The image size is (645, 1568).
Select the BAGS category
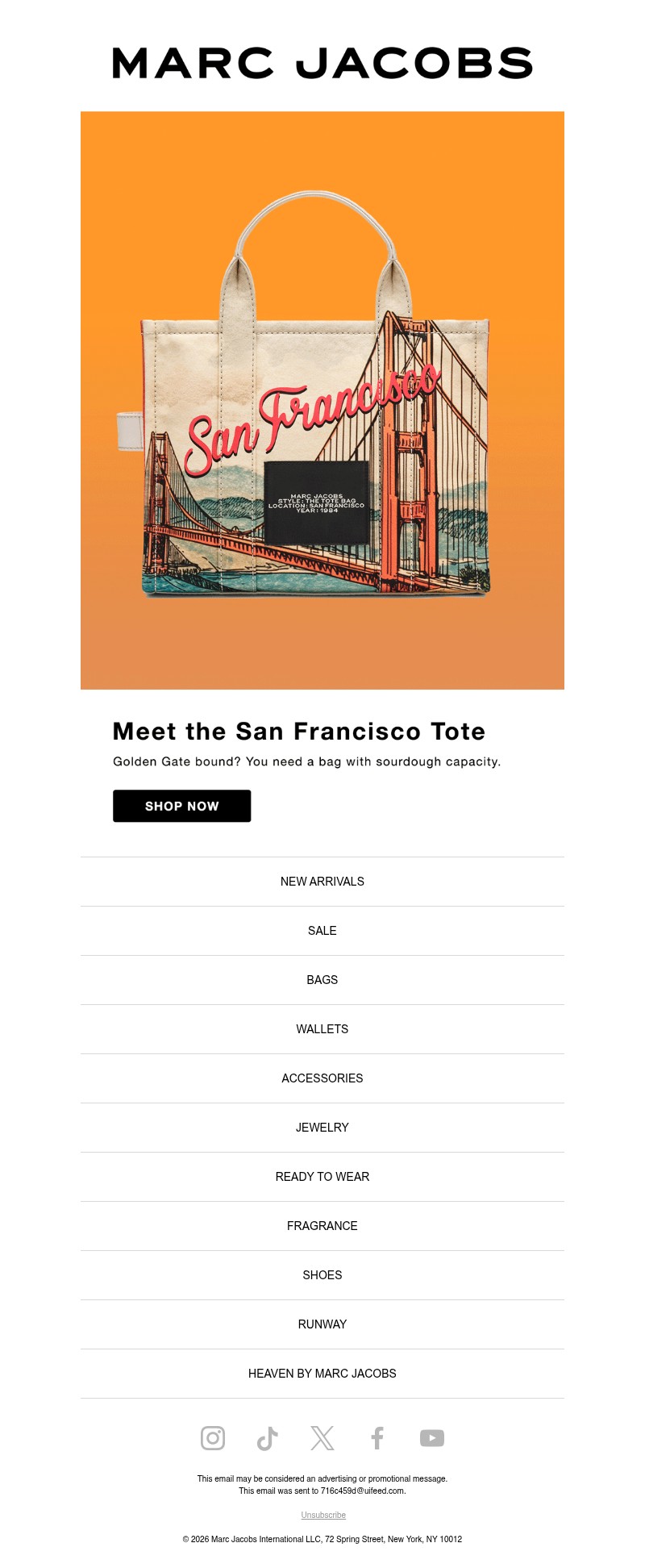(x=322, y=980)
